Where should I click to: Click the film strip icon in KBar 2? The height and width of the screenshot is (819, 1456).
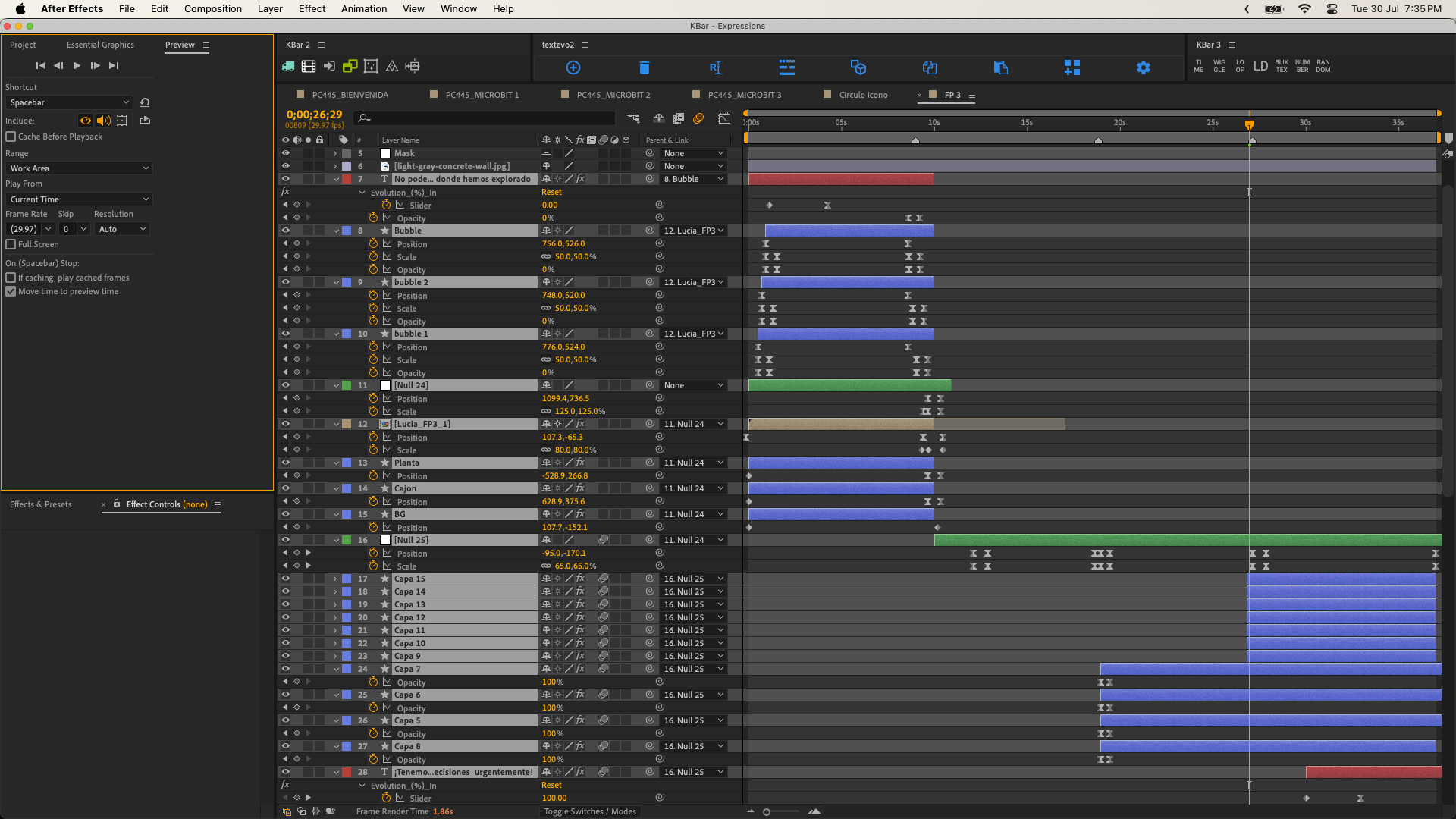click(309, 67)
